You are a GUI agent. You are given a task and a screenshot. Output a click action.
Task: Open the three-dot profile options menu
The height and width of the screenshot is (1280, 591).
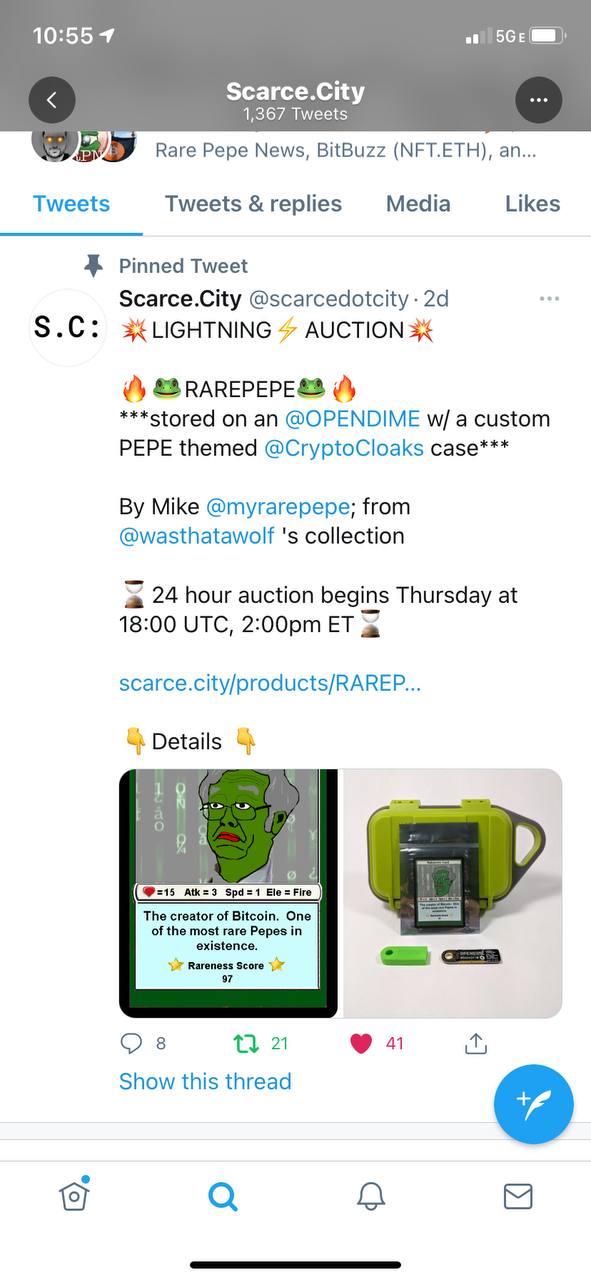[538, 100]
